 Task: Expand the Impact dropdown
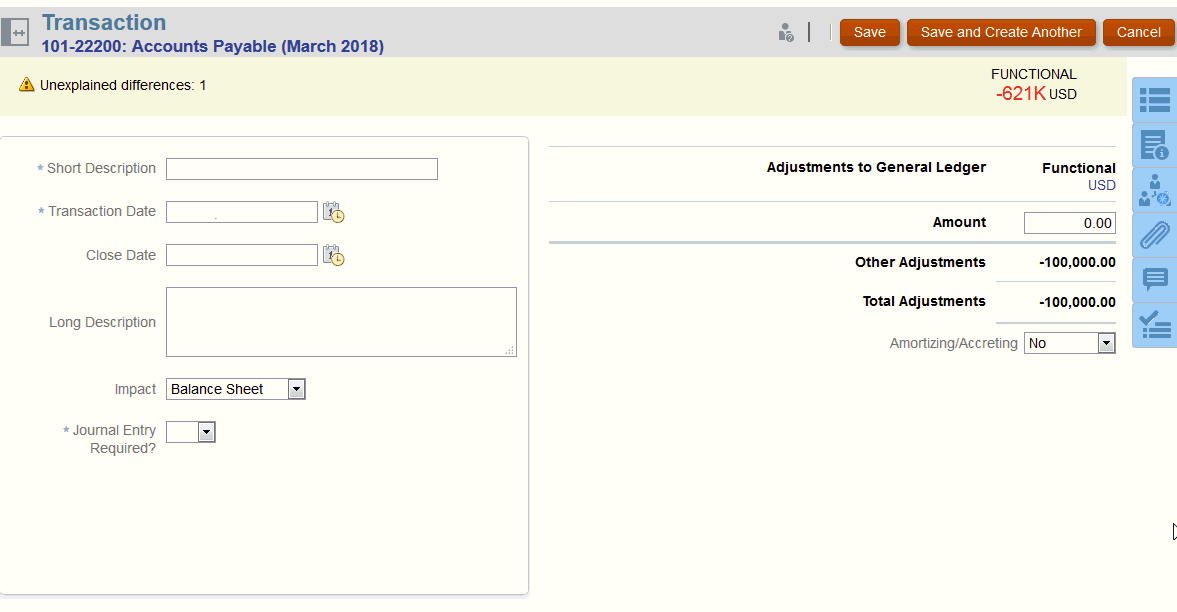click(x=296, y=390)
